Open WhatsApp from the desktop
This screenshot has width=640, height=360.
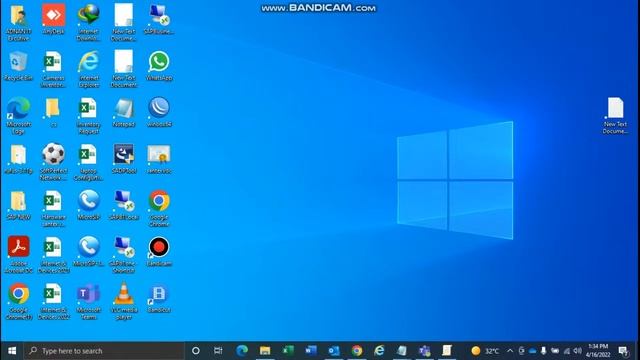159,66
